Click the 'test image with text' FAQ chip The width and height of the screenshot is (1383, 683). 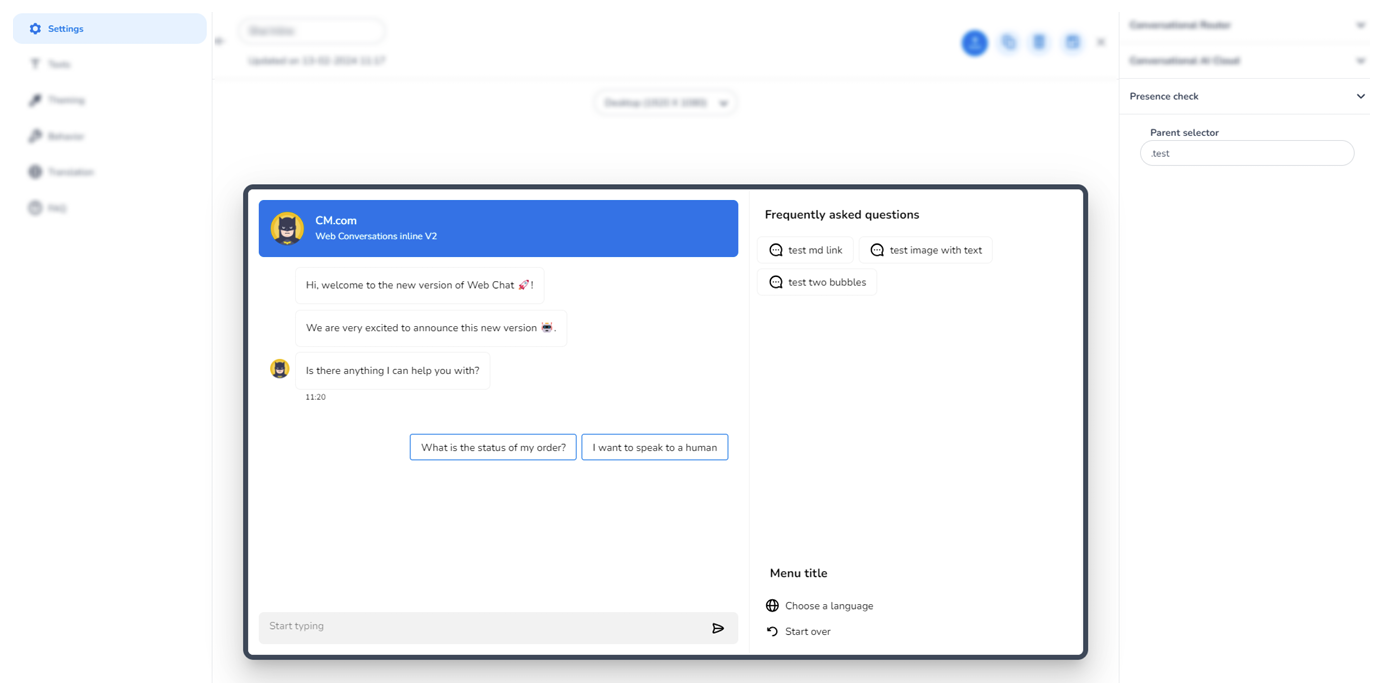925,250
